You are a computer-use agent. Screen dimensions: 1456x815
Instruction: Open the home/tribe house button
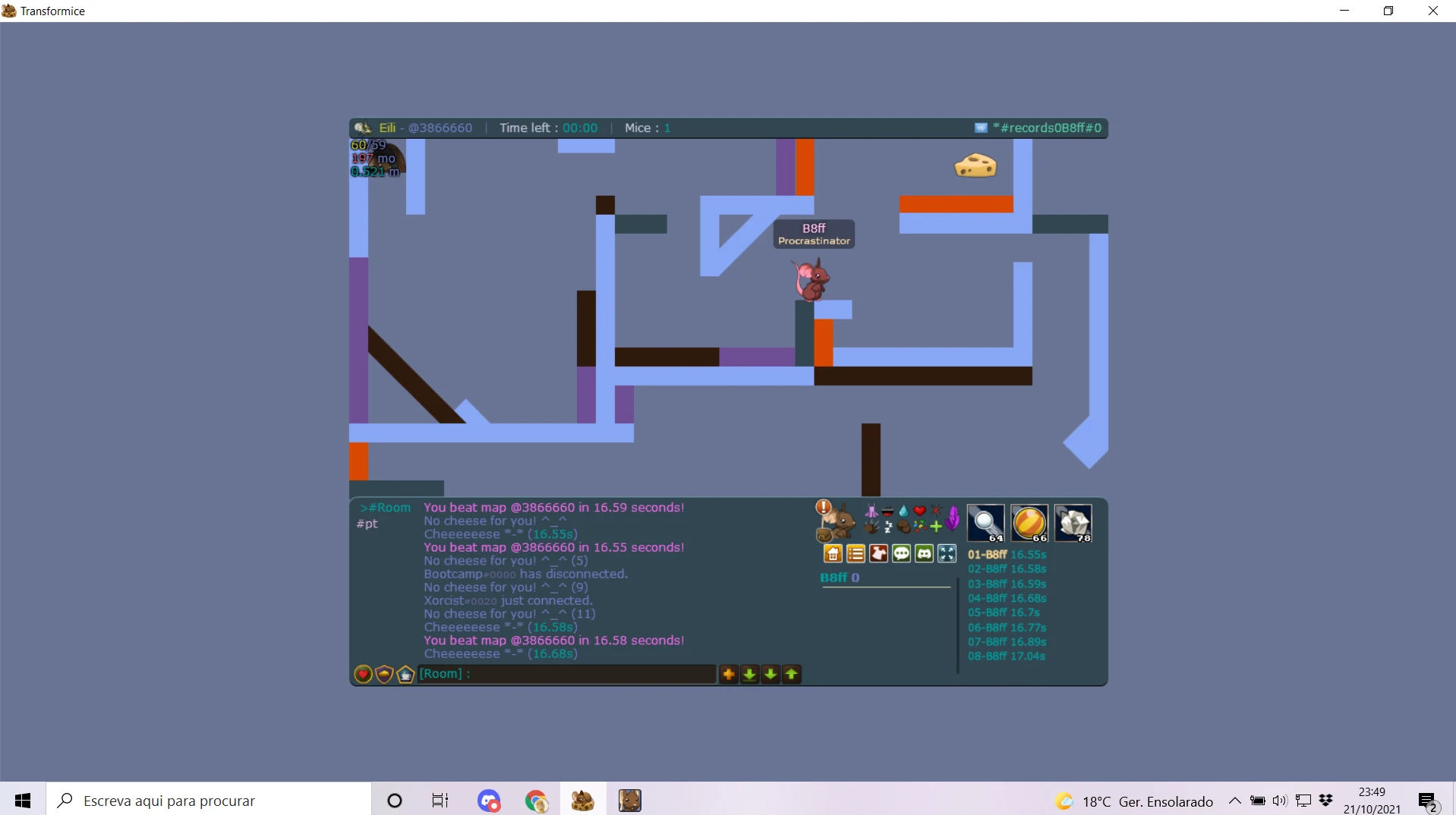click(833, 554)
